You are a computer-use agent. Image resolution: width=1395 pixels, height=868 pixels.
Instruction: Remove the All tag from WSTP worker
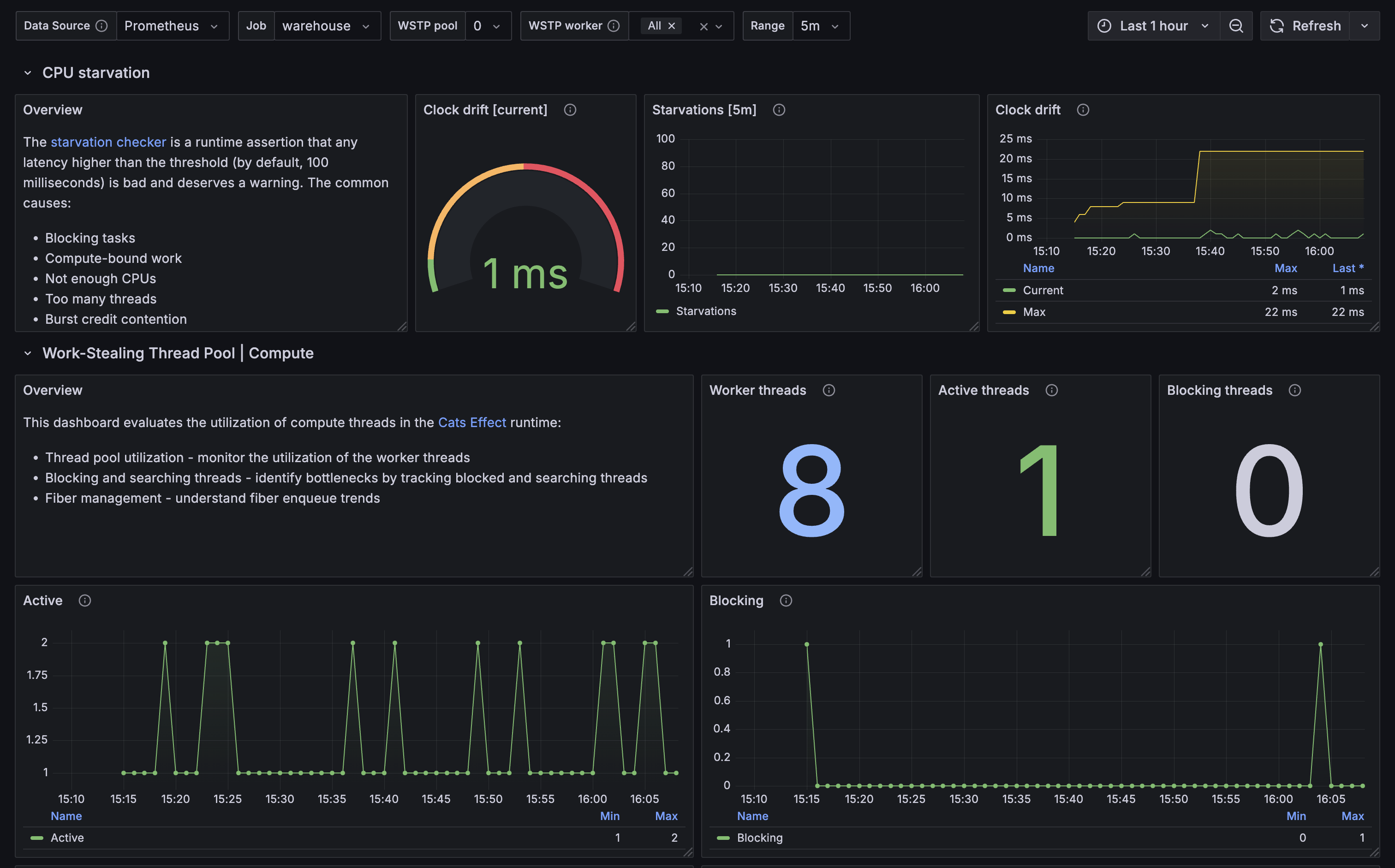point(672,26)
